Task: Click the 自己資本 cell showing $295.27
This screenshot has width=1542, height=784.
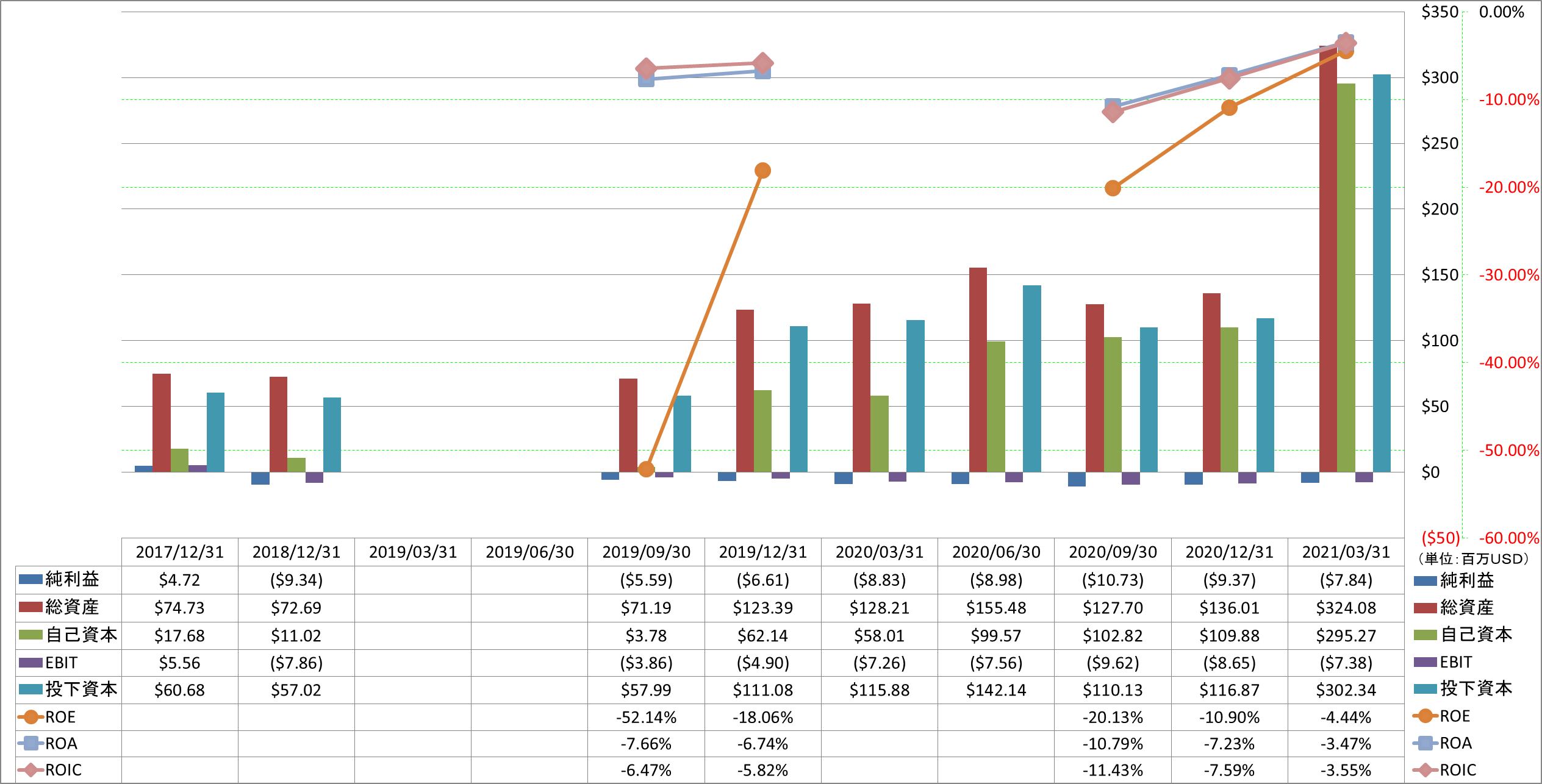Action: coord(1346,636)
